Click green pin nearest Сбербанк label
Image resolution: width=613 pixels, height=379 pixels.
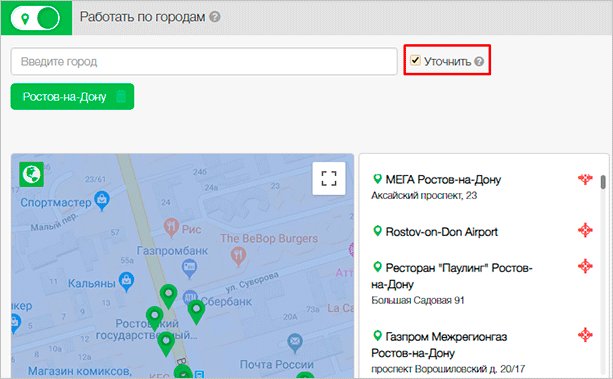[196, 312]
